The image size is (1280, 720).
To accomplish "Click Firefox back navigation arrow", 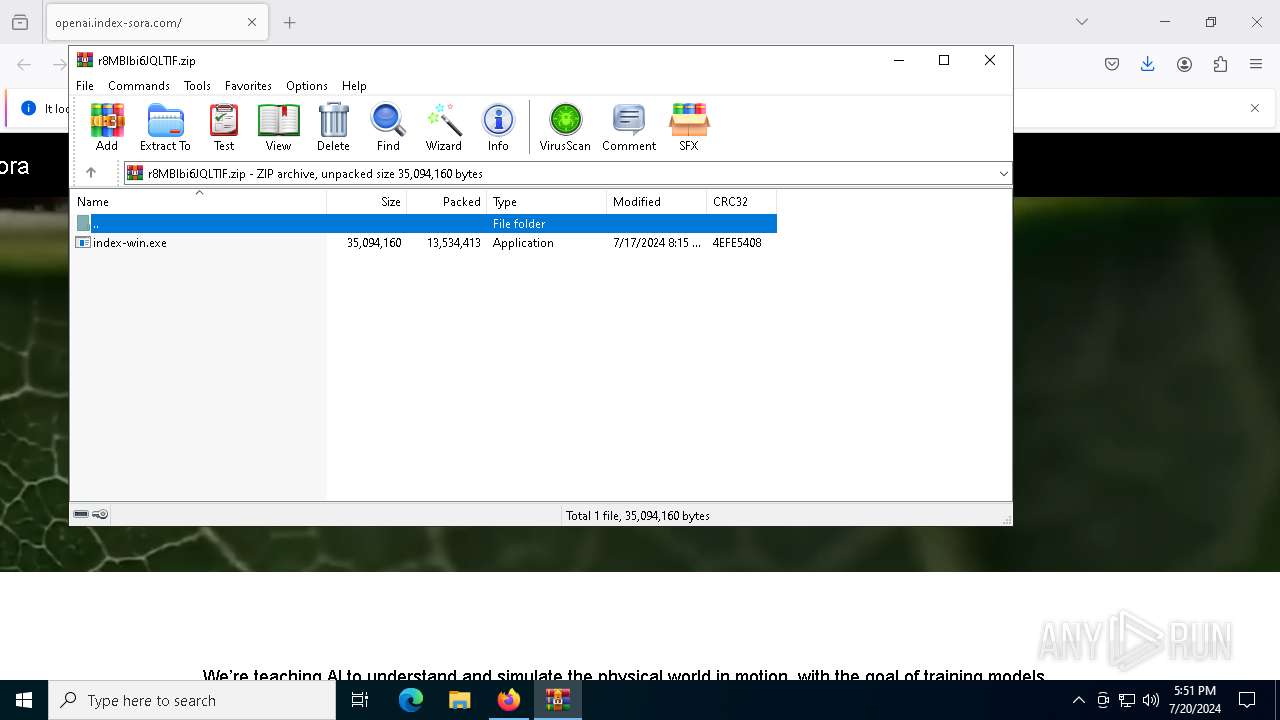I will (x=24, y=64).
